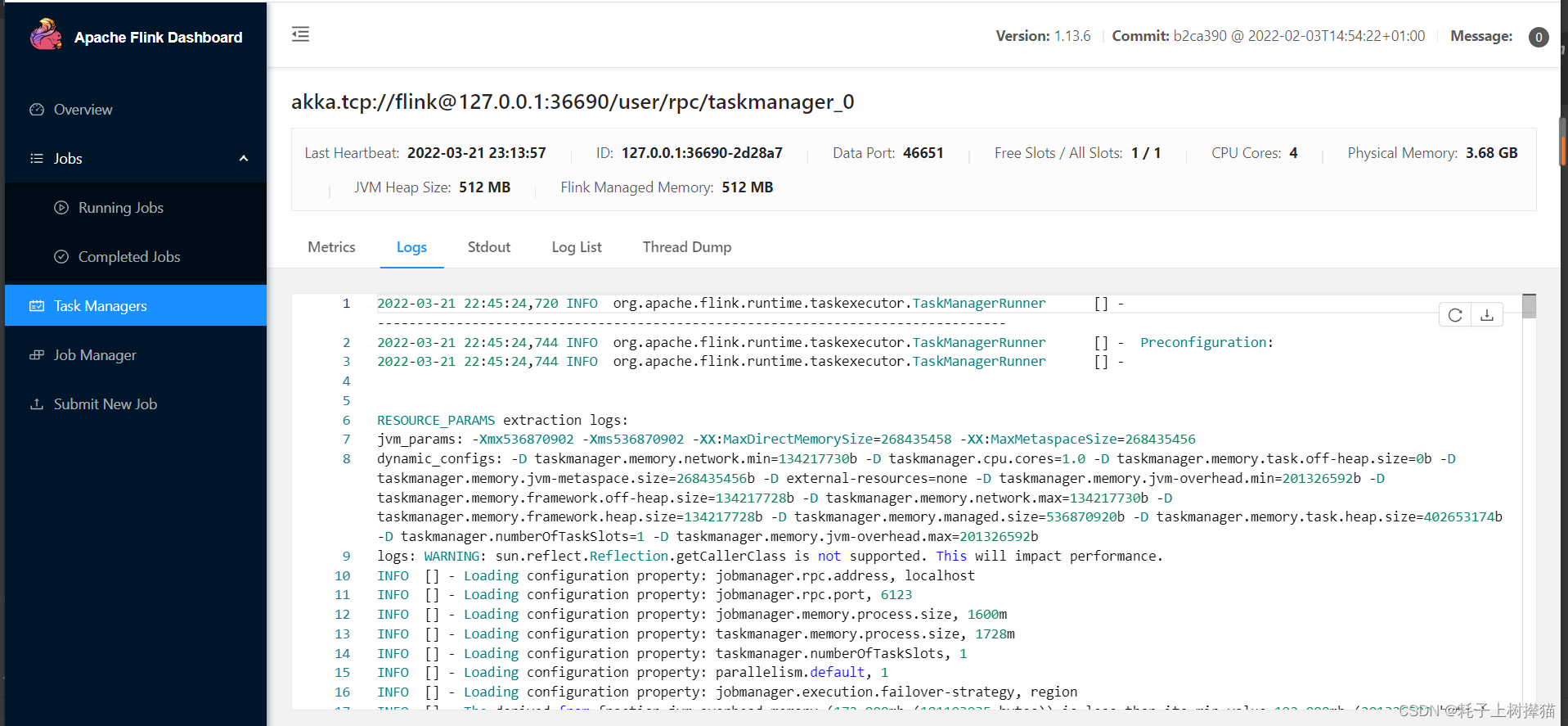
Task: Click the parallelism.default log line
Action: pyautogui.click(x=633, y=673)
